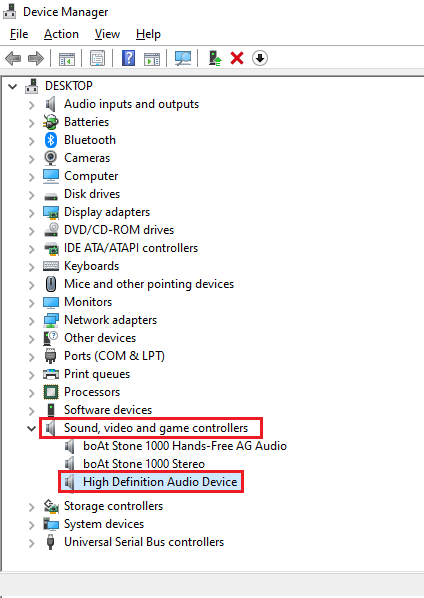
Task: Click the Network adapters icon
Action: tap(51, 320)
